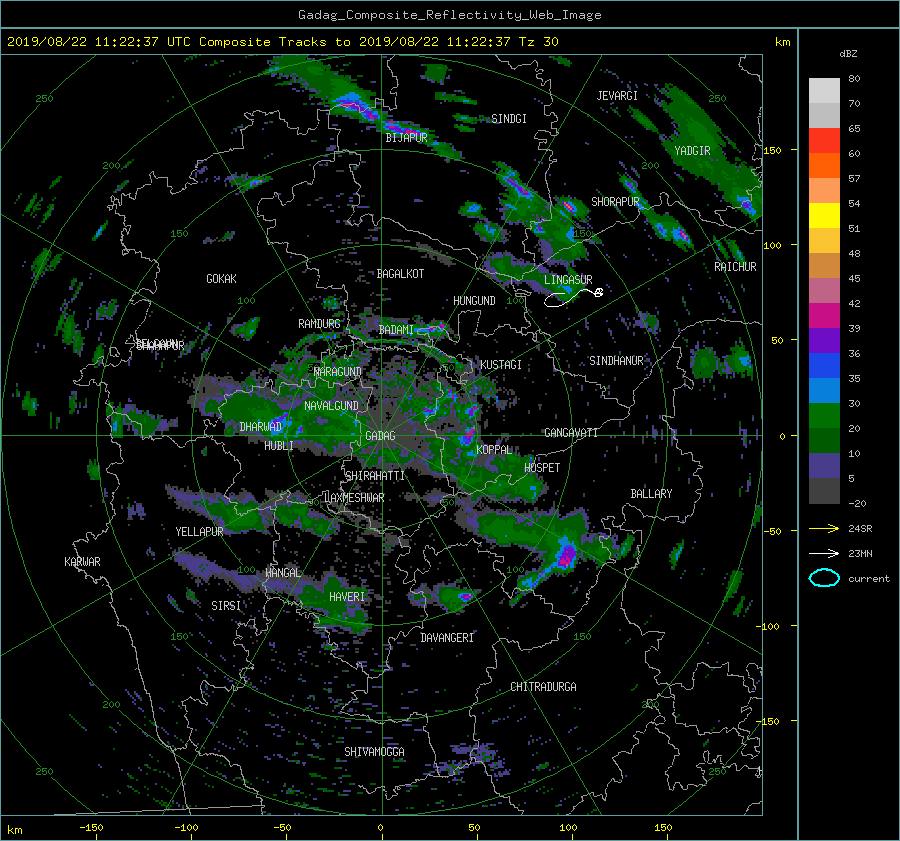Select the dark gray 5 dBZ swatch
The image size is (900, 841).
824,491
